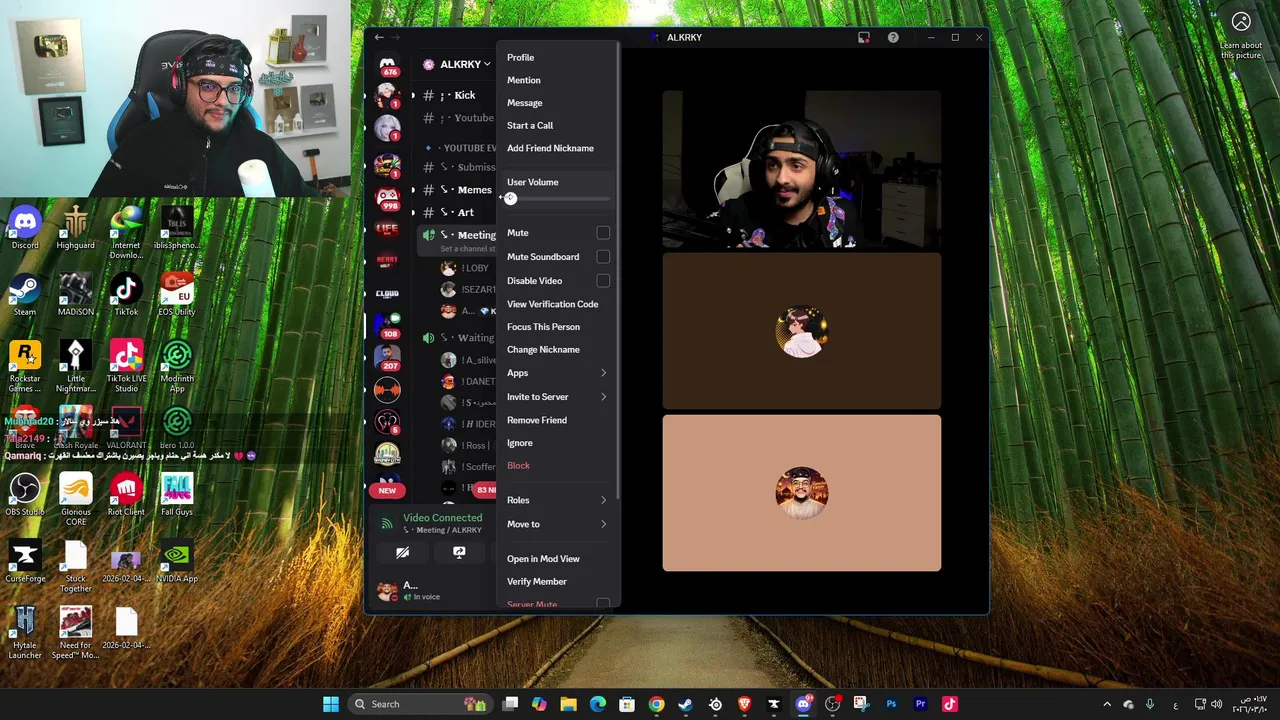Viewport: 1280px width, 720px height.
Task: Click the Windows taskbar Search box
Action: [420, 704]
